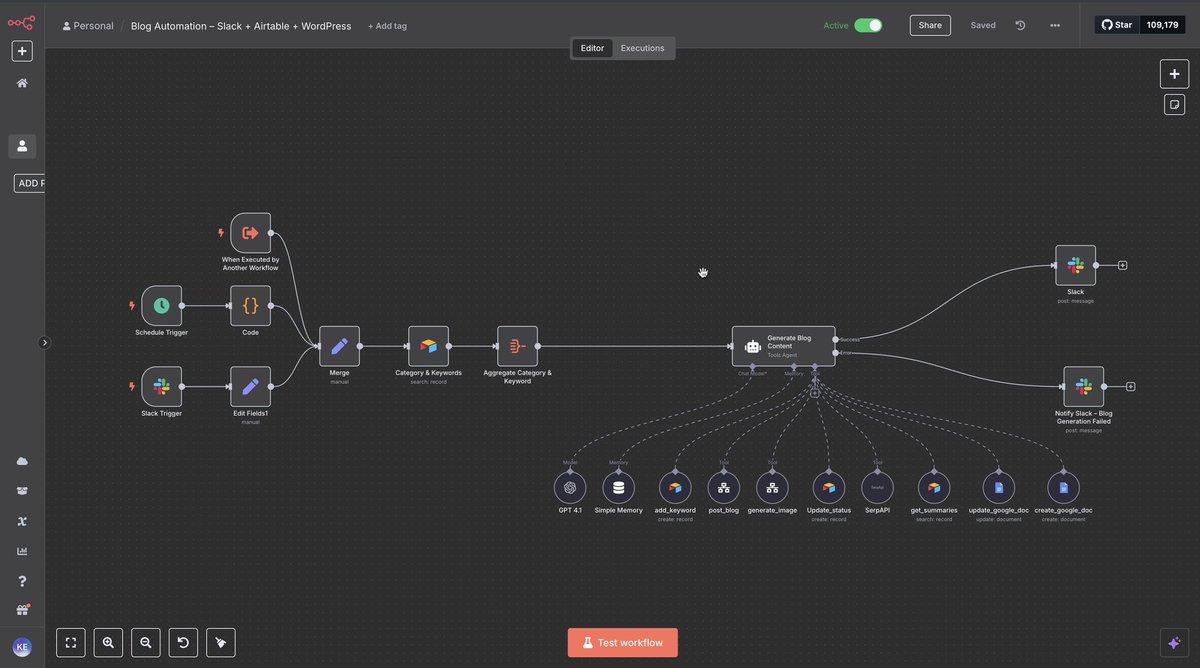
Task: Add a sticky note to the canvas
Action: click(1174, 104)
